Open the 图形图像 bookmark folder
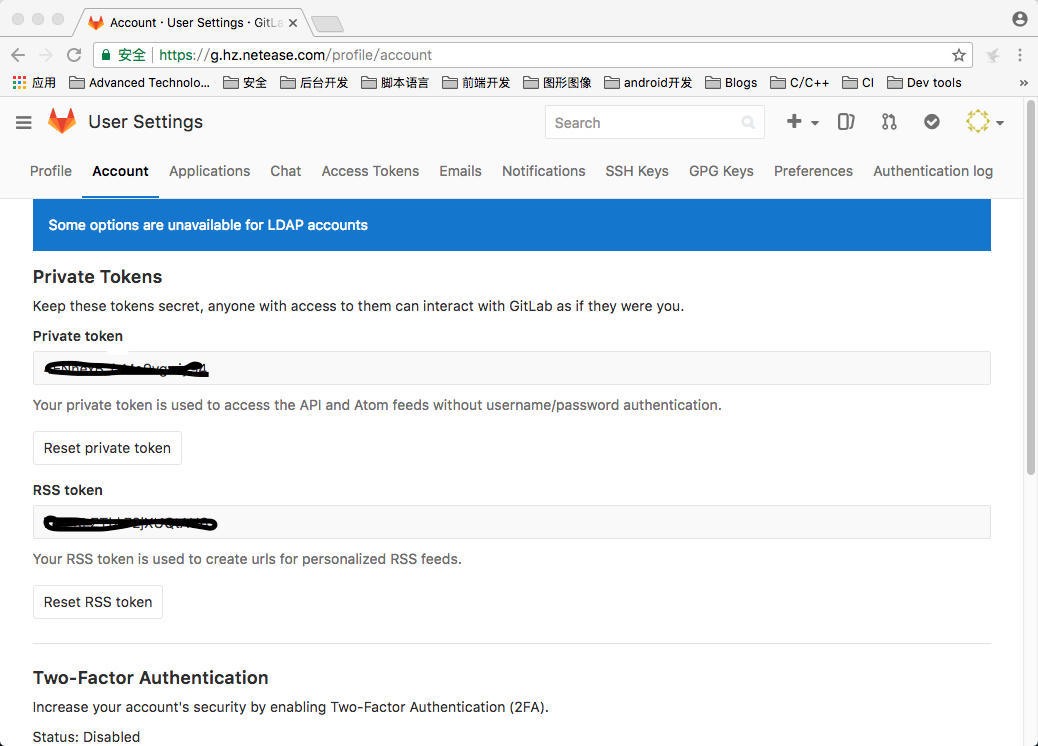The image size is (1038, 746). pyautogui.click(x=557, y=83)
